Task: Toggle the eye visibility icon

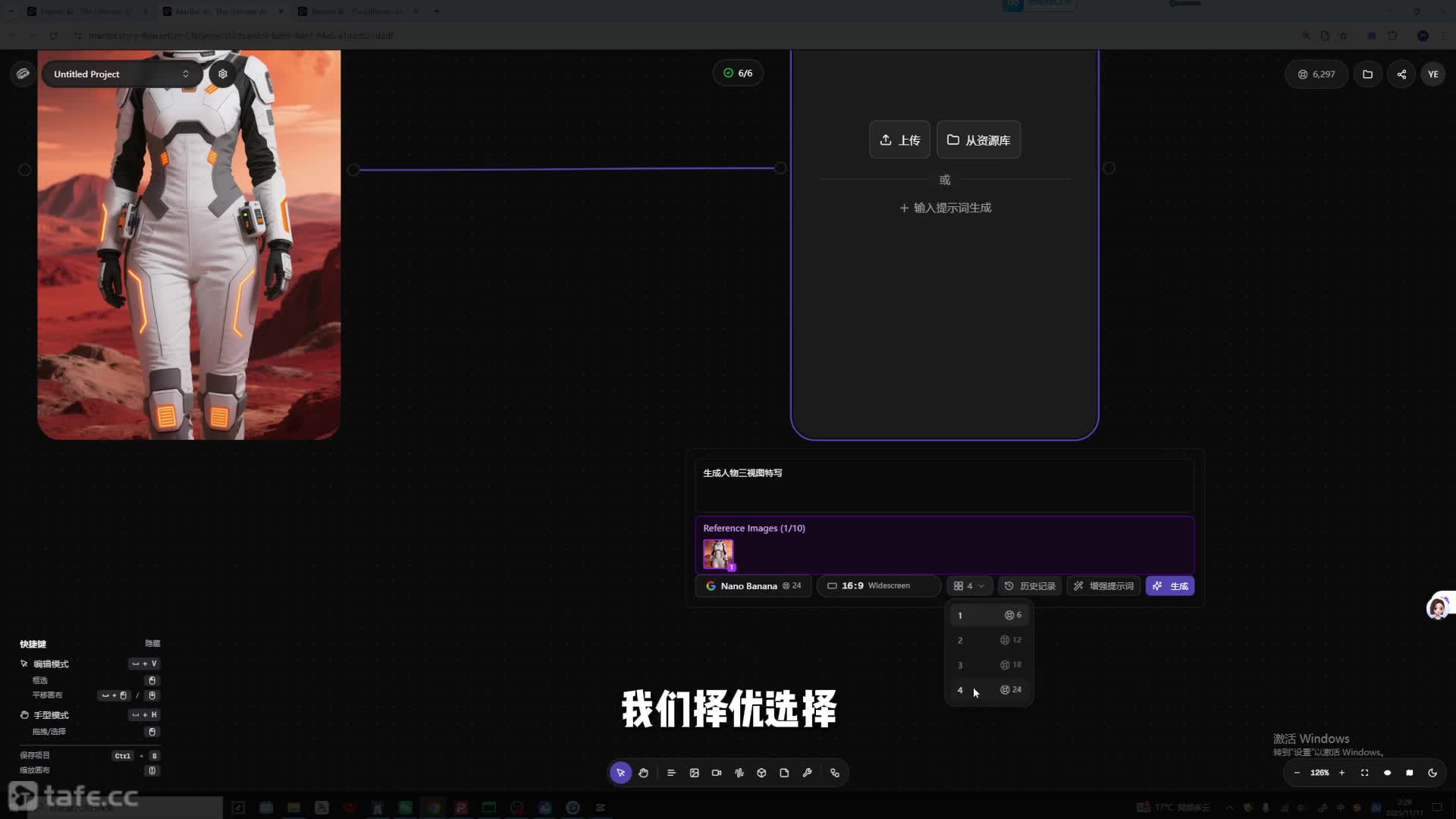Action: pyautogui.click(x=1387, y=773)
